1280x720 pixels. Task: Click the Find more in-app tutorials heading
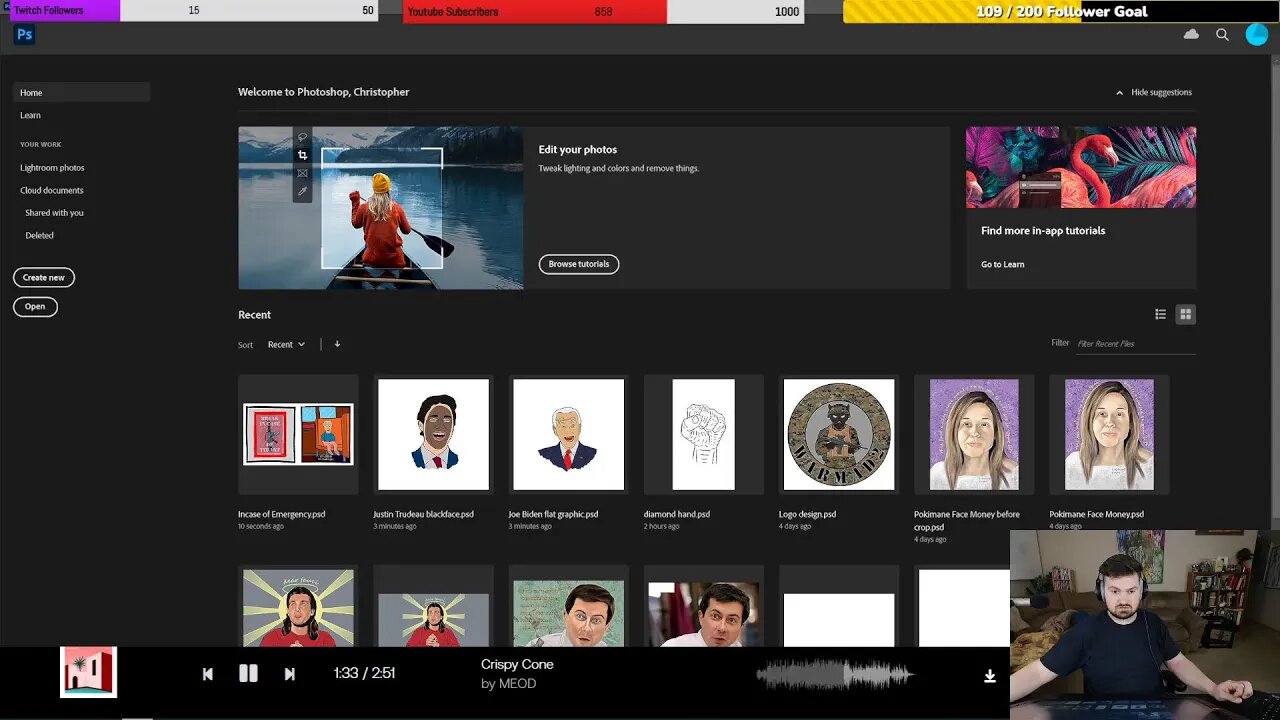1043,231
